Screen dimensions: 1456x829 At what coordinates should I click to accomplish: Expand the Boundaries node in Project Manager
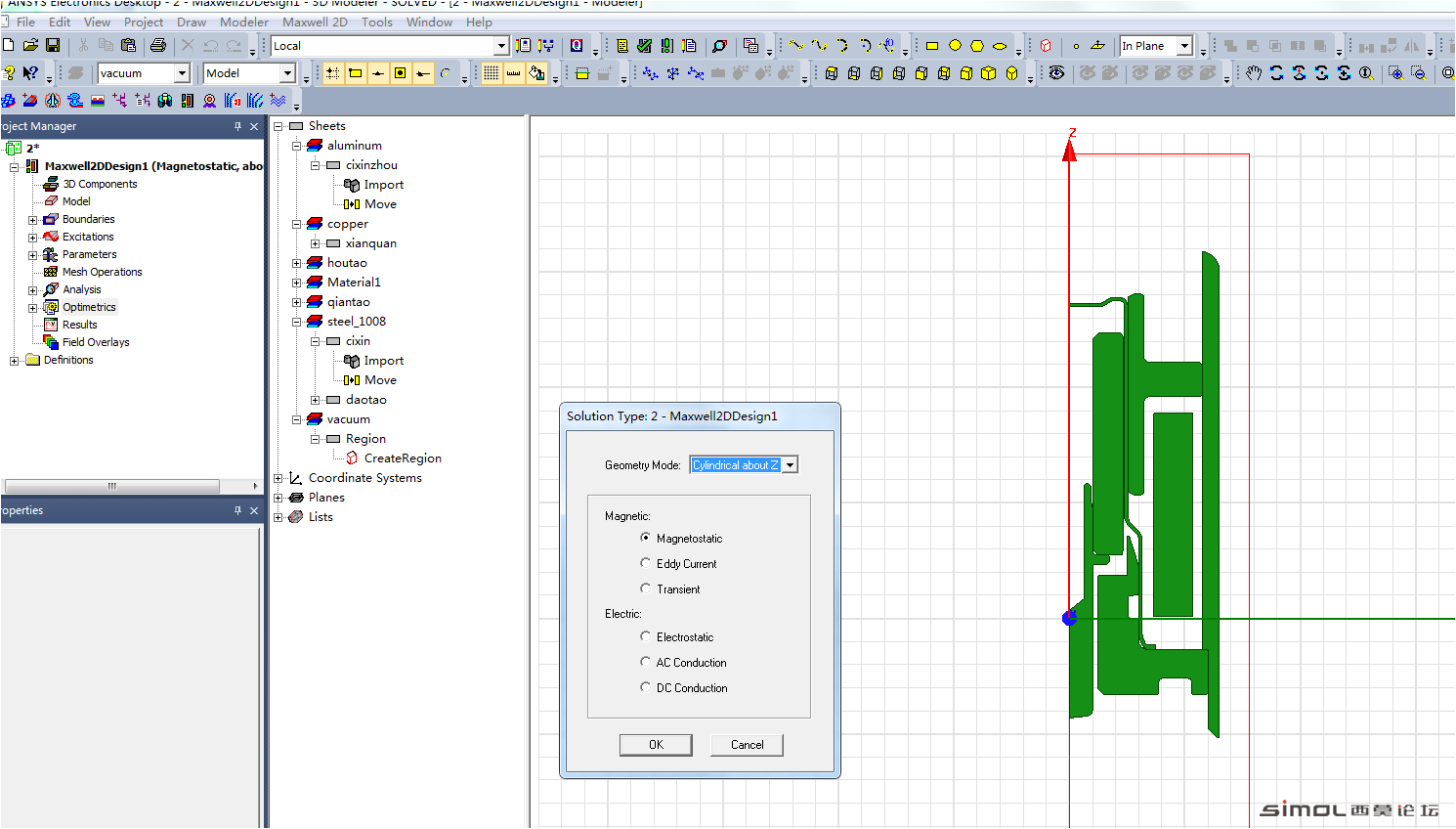[x=32, y=220]
